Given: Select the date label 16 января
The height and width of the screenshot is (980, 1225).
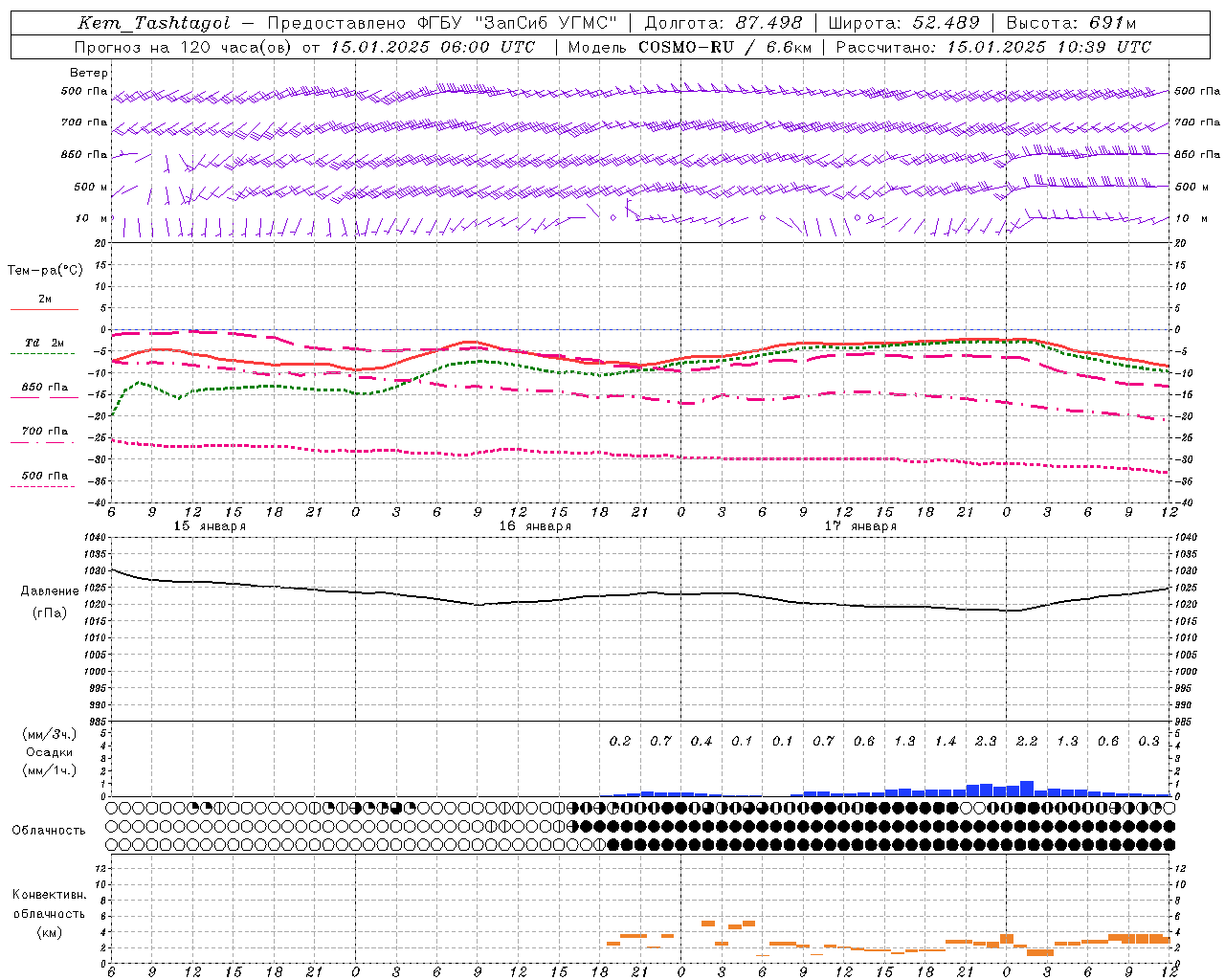Looking at the screenshot, I should point(535,526).
